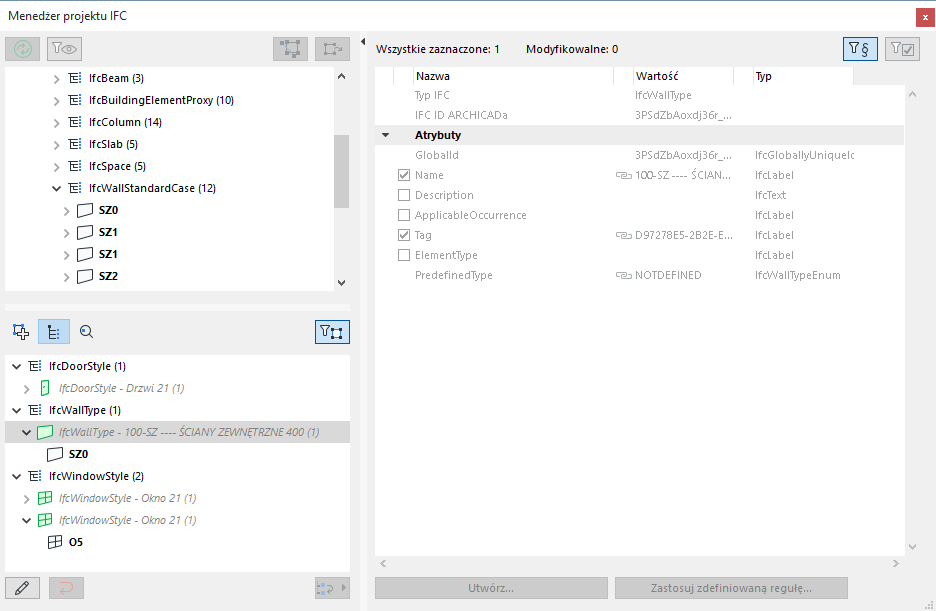936x611 pixels.
Task: Click the link icon beside the Tag value
Action: pyautogui.click(x=624, y=236)
